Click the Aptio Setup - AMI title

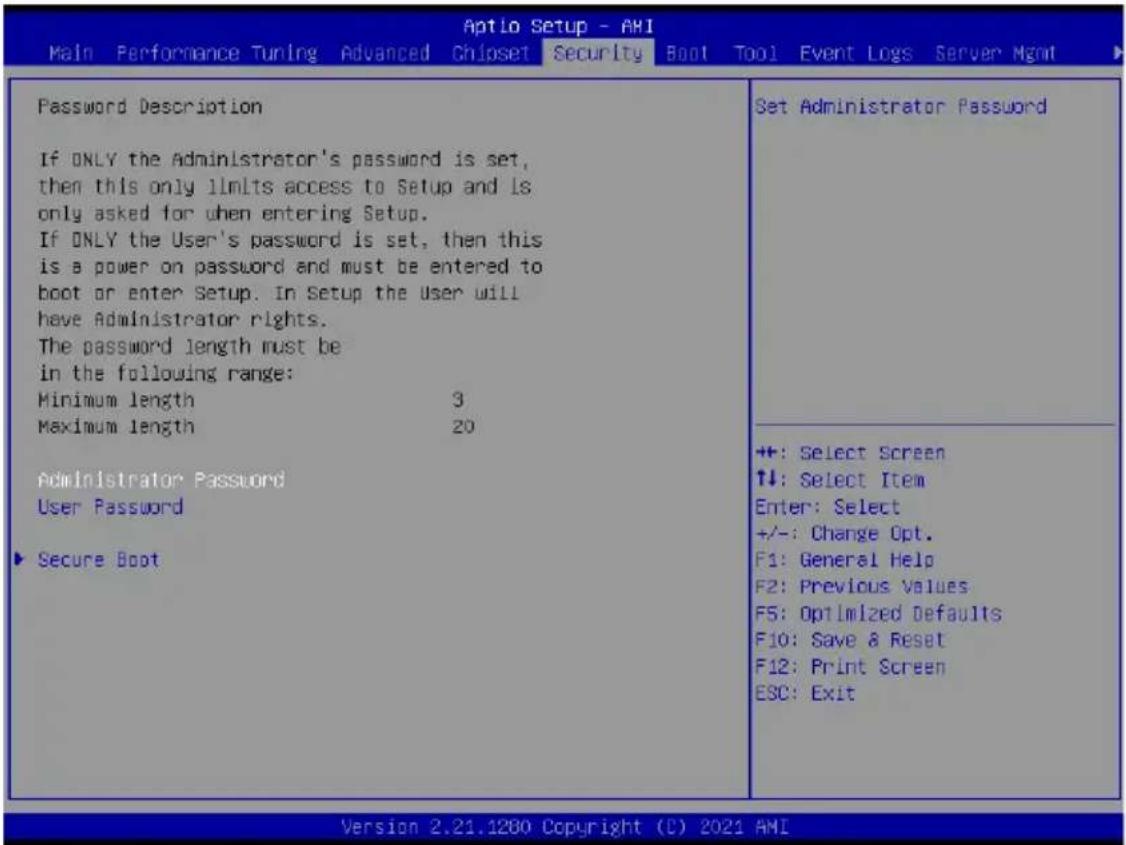(x=558, y=27)
